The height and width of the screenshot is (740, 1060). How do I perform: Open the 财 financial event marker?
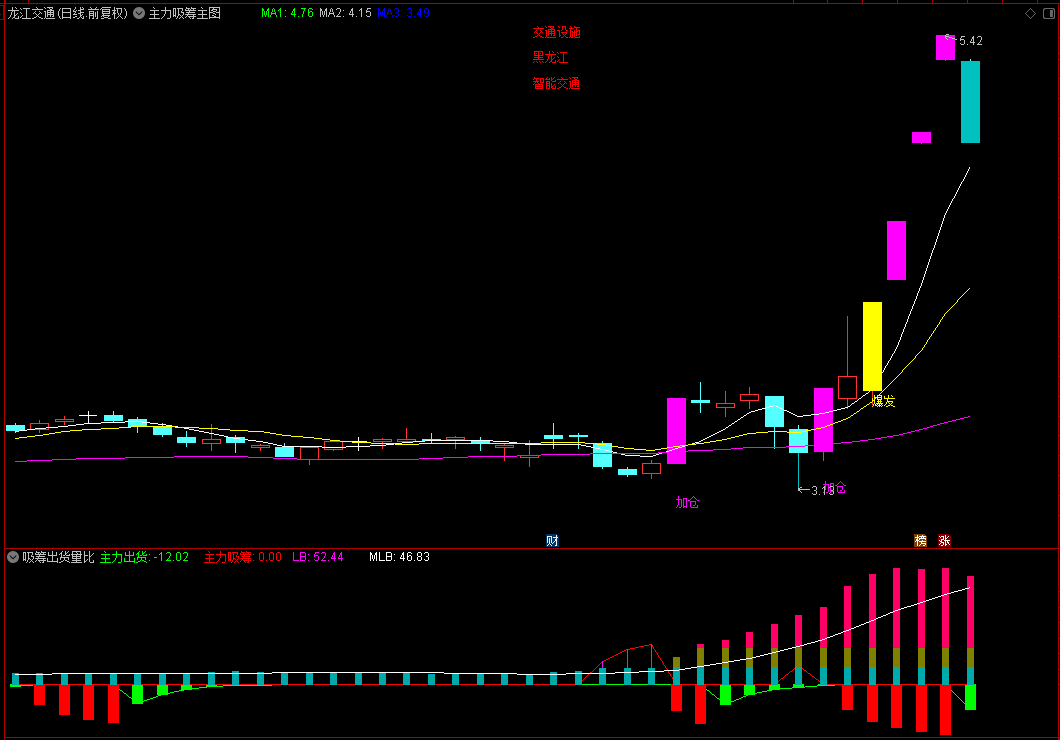tap(552, 541)
